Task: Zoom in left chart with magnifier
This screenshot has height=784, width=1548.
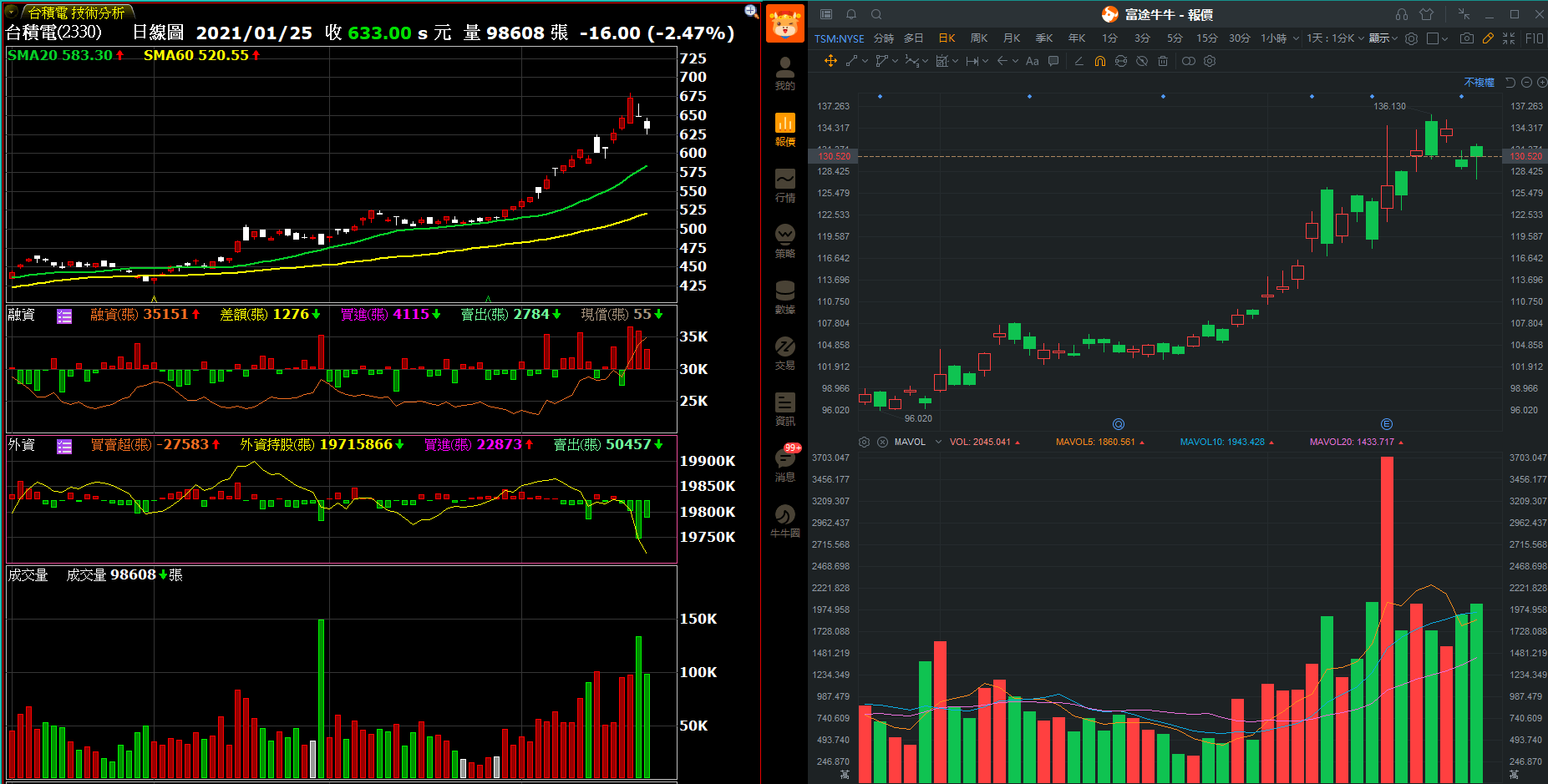Action: coord(751,11)
